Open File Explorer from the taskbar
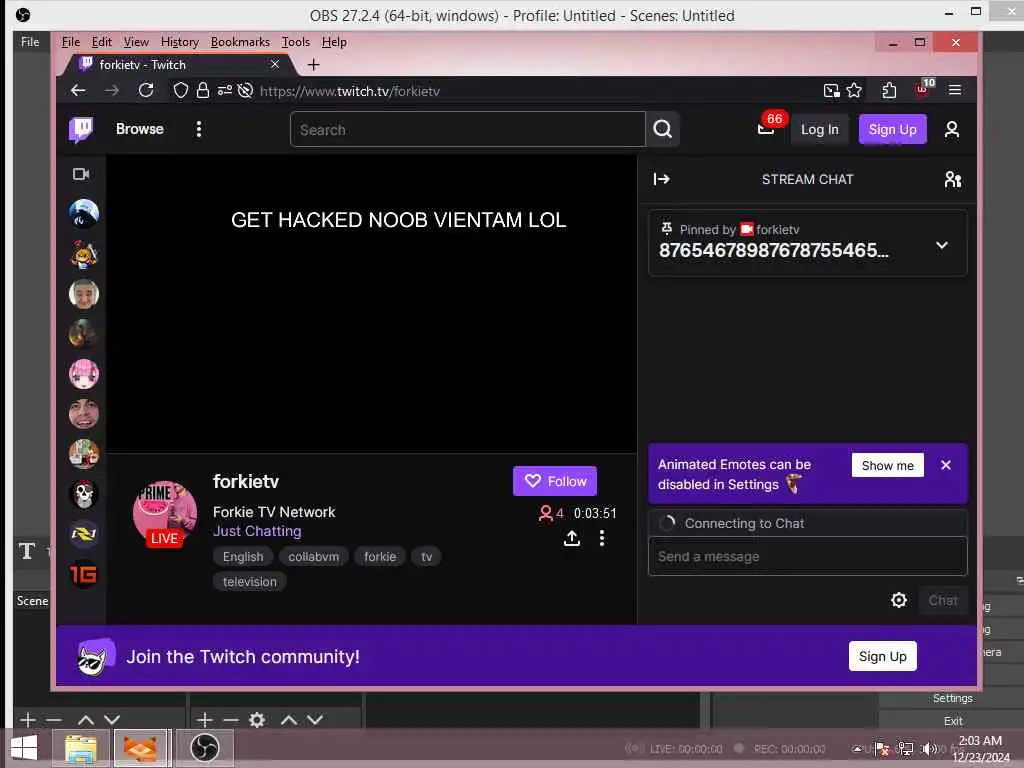 click(x=81, y=748)
